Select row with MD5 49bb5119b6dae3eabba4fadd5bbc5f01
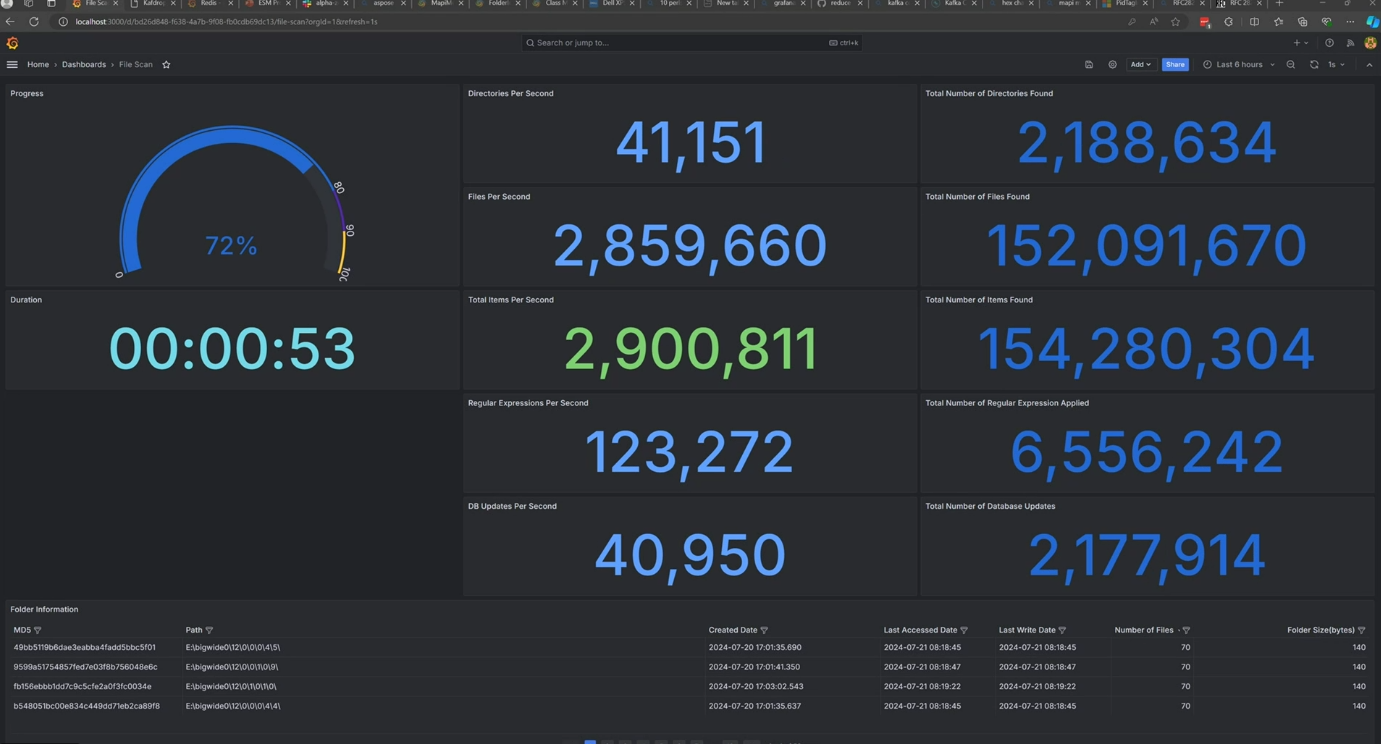The height and width of the screenshot is (744, 1381). click(690, 648)
